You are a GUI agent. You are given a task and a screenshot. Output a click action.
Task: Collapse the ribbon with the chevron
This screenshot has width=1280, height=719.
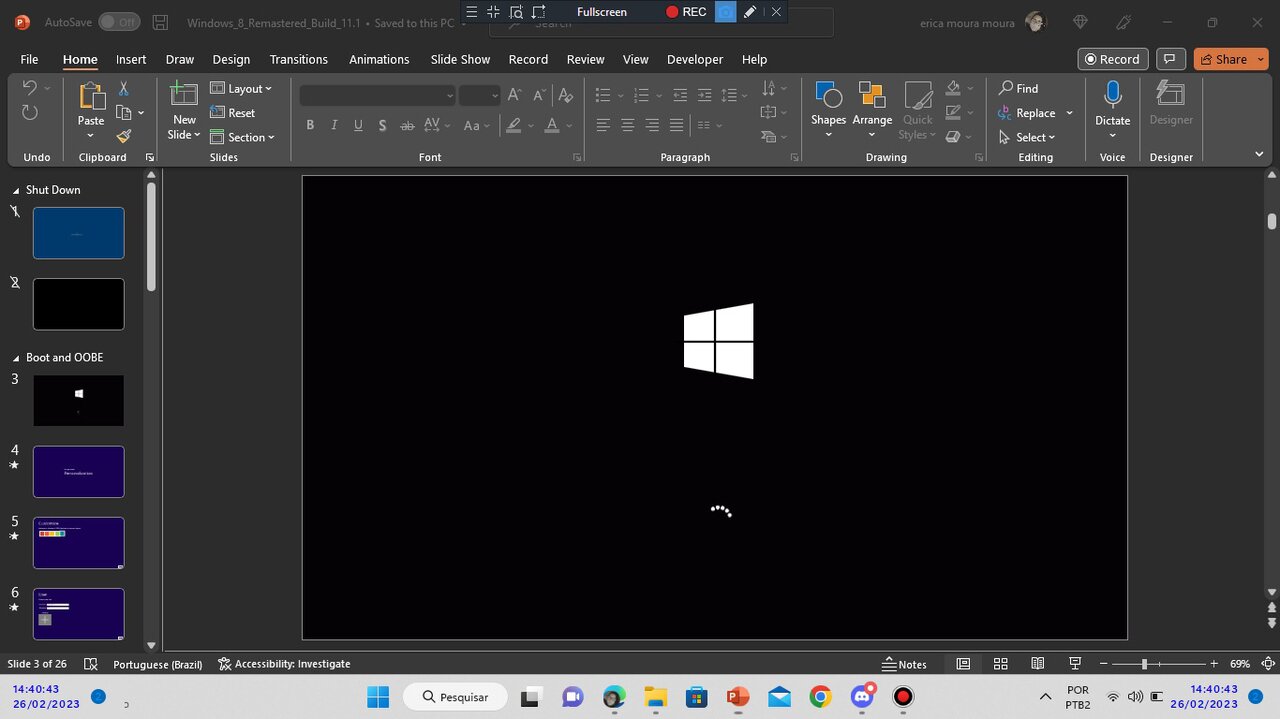point(1259,154)
